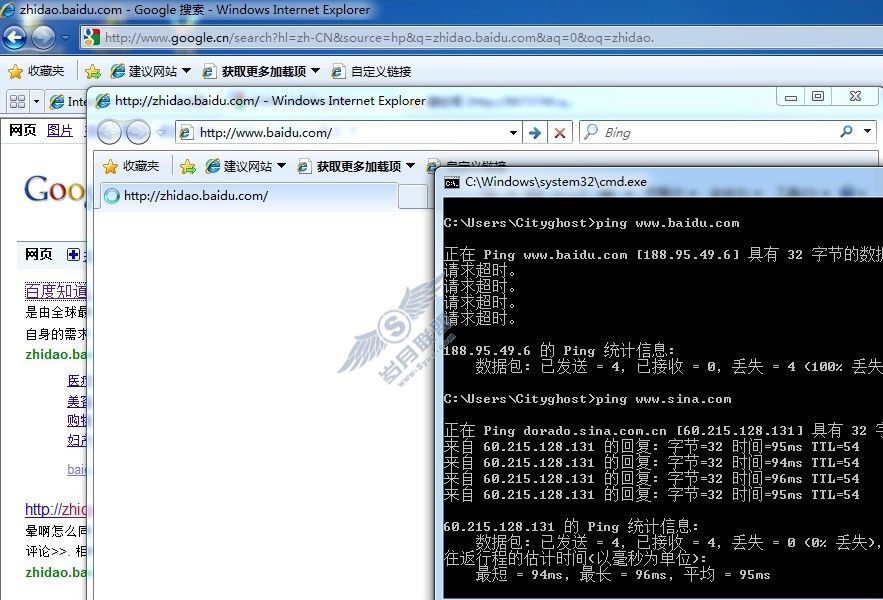This screenshot has width=883, height=600.
Task: Select the 图片 link on the Google page
Action: (x=60, y=131)
